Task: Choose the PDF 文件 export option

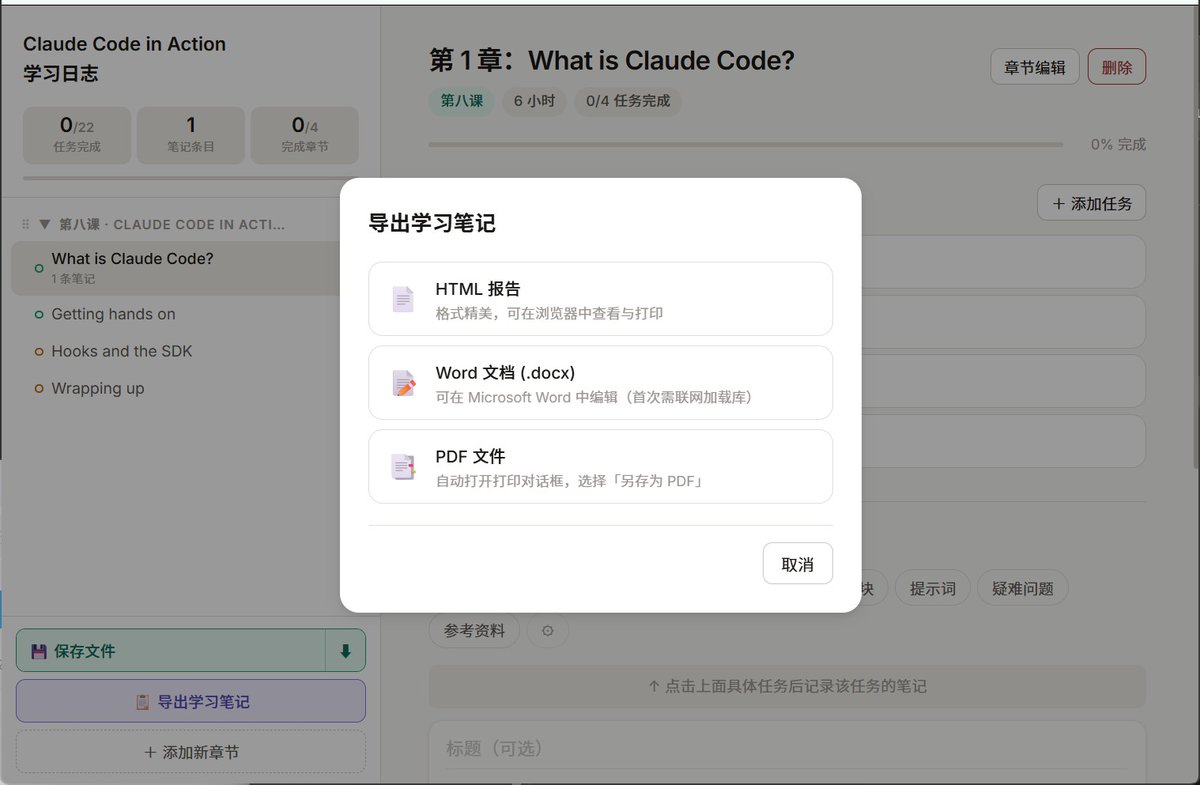Action: 600,467
